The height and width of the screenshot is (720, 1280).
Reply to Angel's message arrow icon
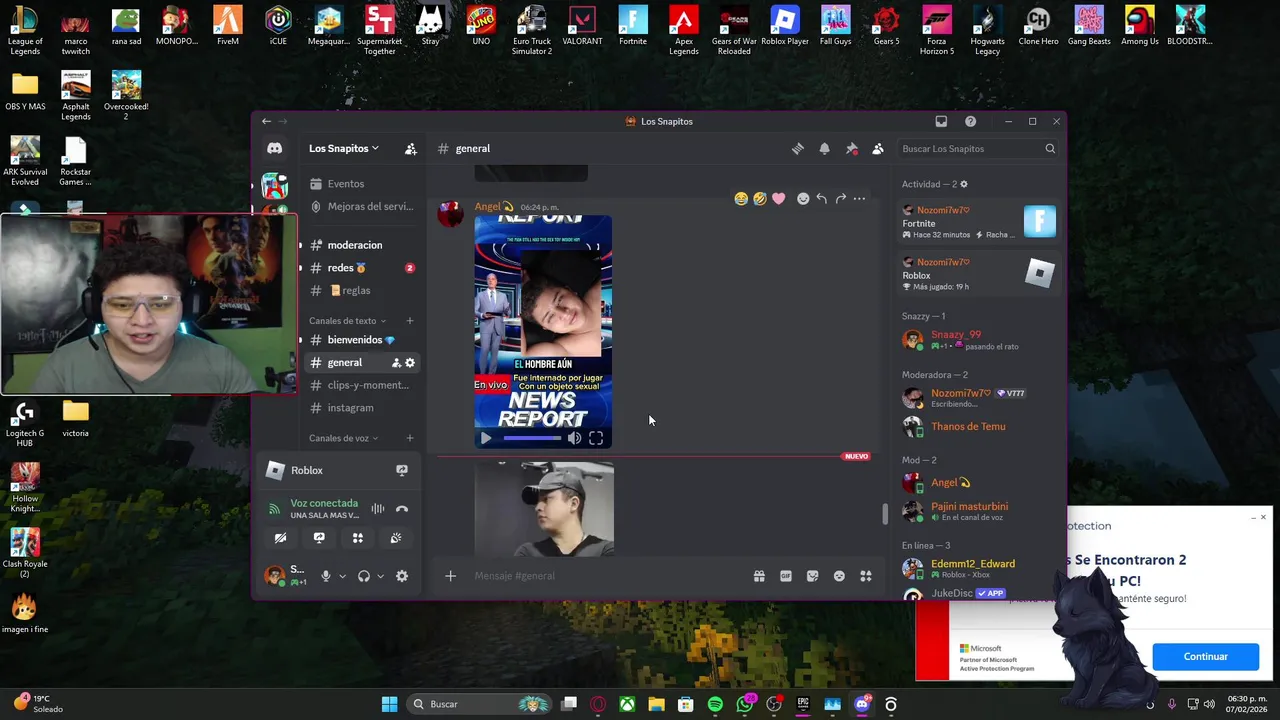point(821,199)
